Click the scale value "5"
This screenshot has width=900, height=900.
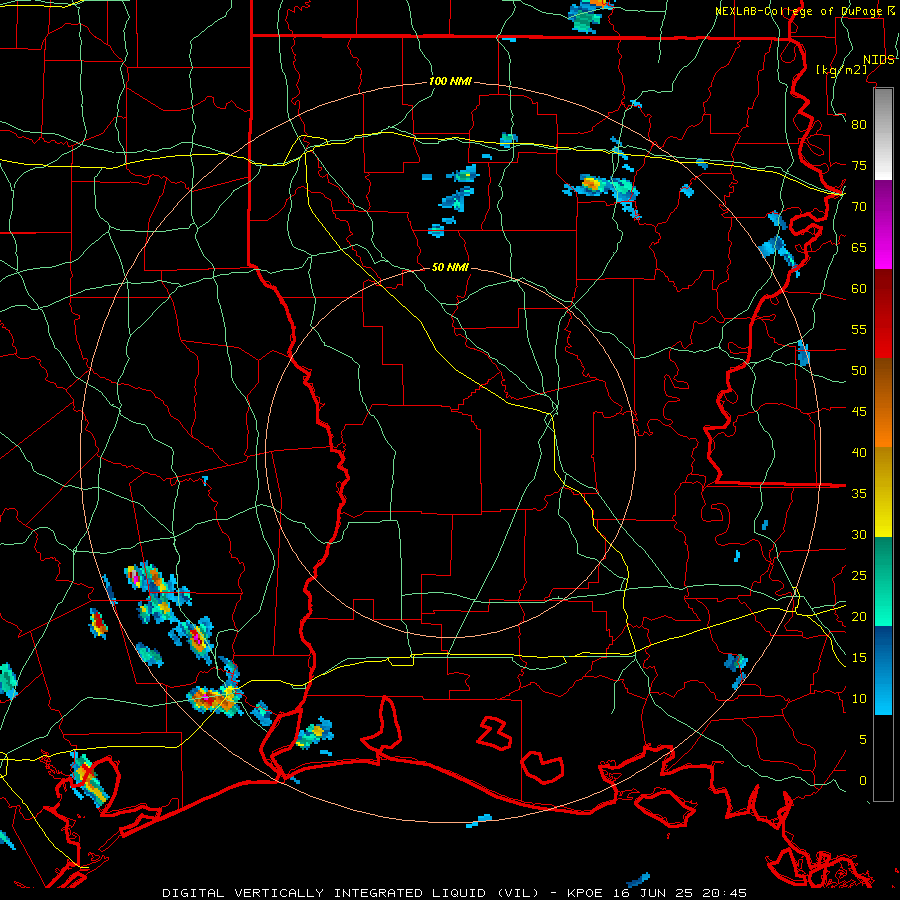(863, 740)
